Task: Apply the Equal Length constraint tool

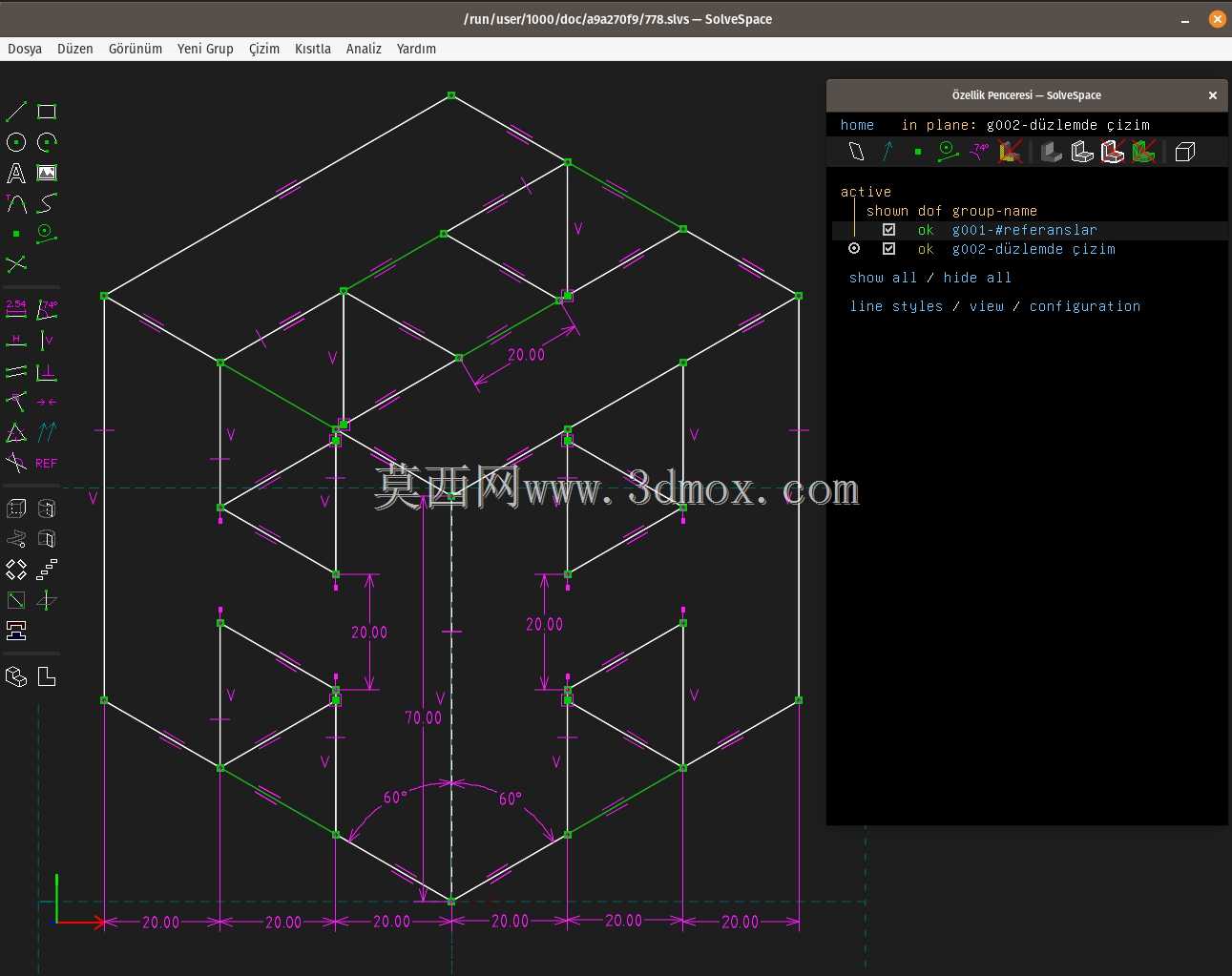Action: click(16, 432)
